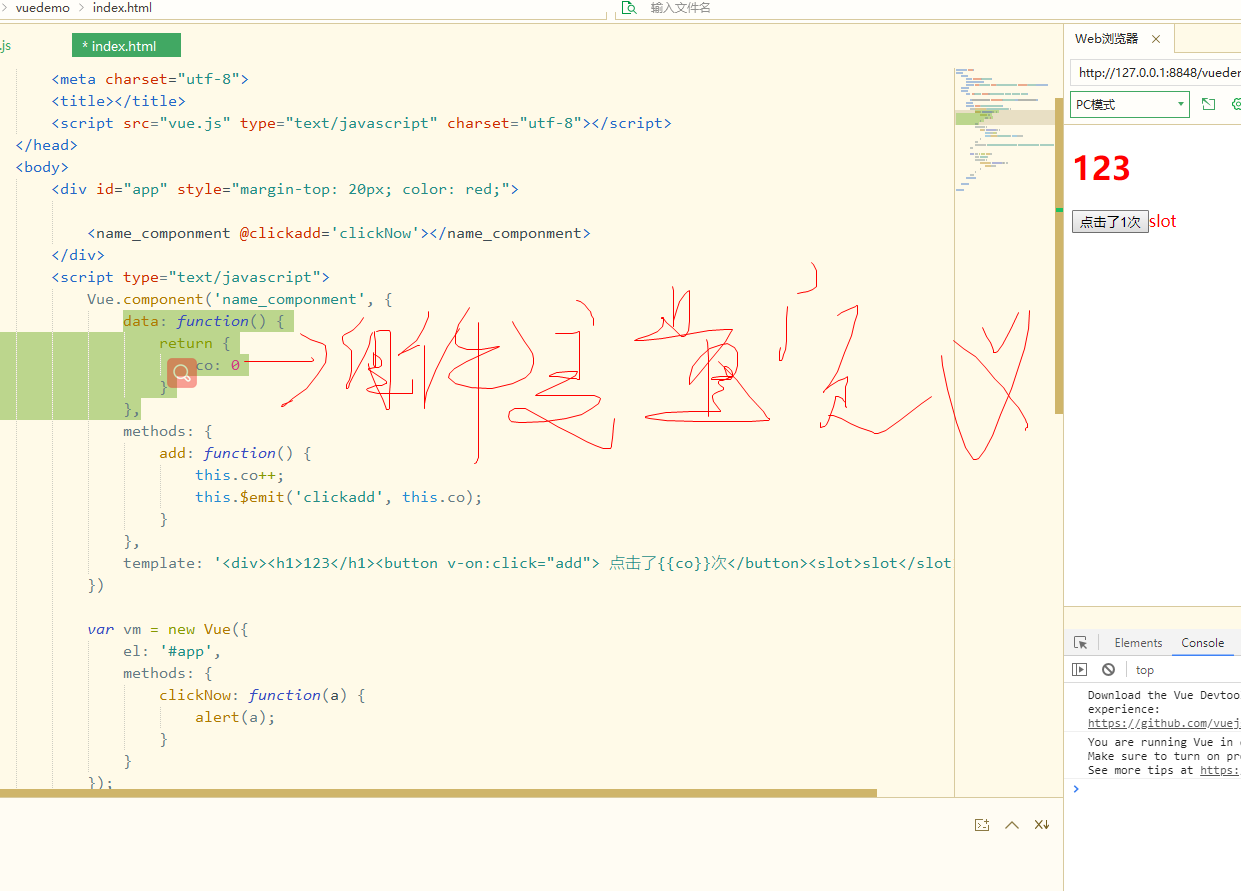Click the var vm = new Vue({ line
The width and height of the screenshot is (1241, 891).
tap(168, 629)
